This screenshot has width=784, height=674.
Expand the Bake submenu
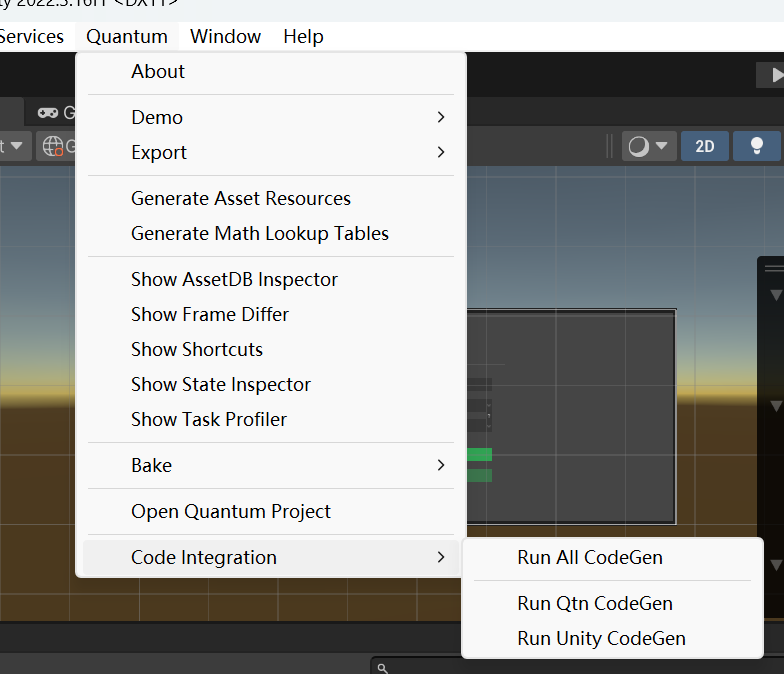click(270, 466)
